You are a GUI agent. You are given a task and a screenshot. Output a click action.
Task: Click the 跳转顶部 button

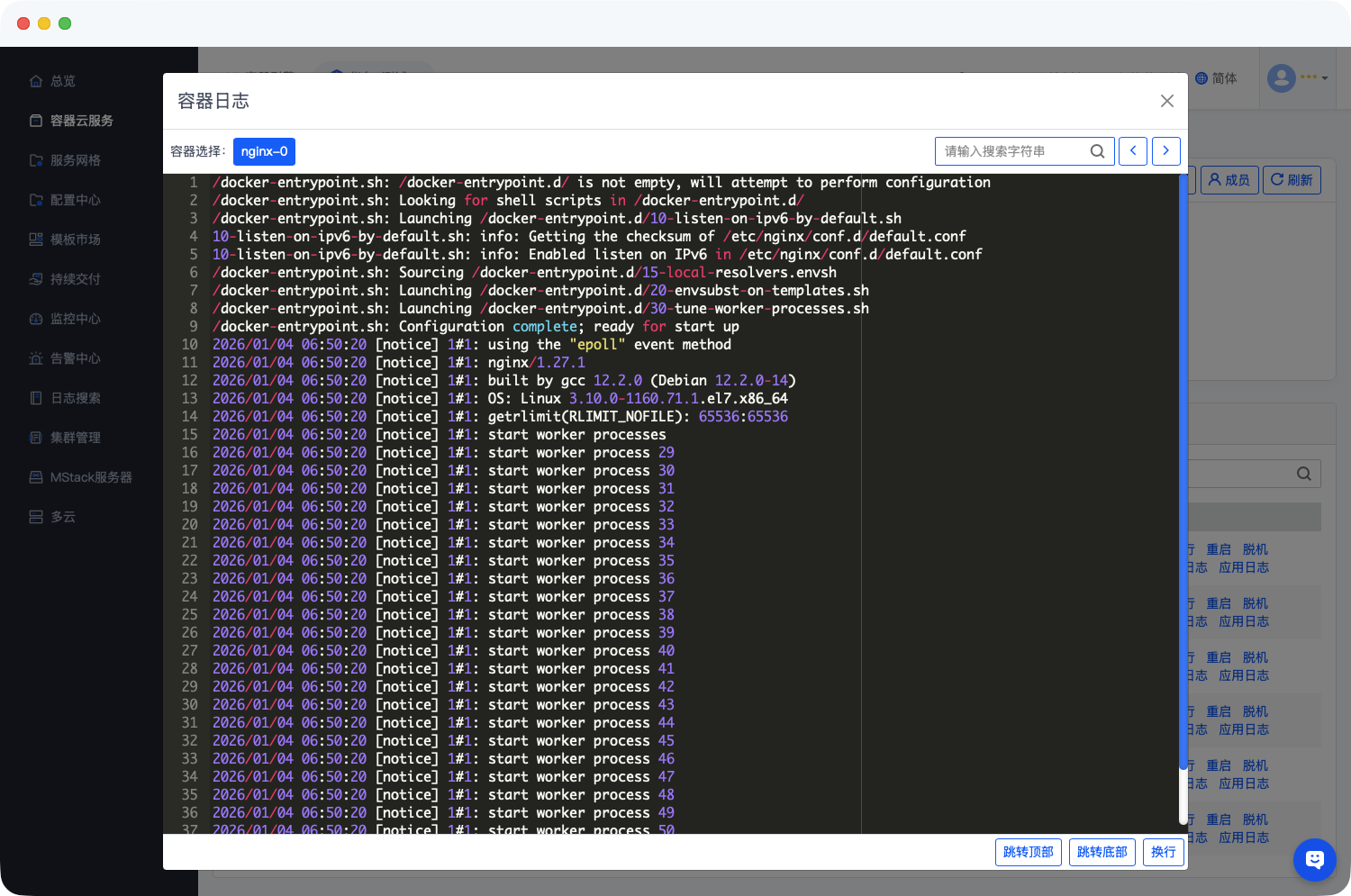tap(1028, 852)
